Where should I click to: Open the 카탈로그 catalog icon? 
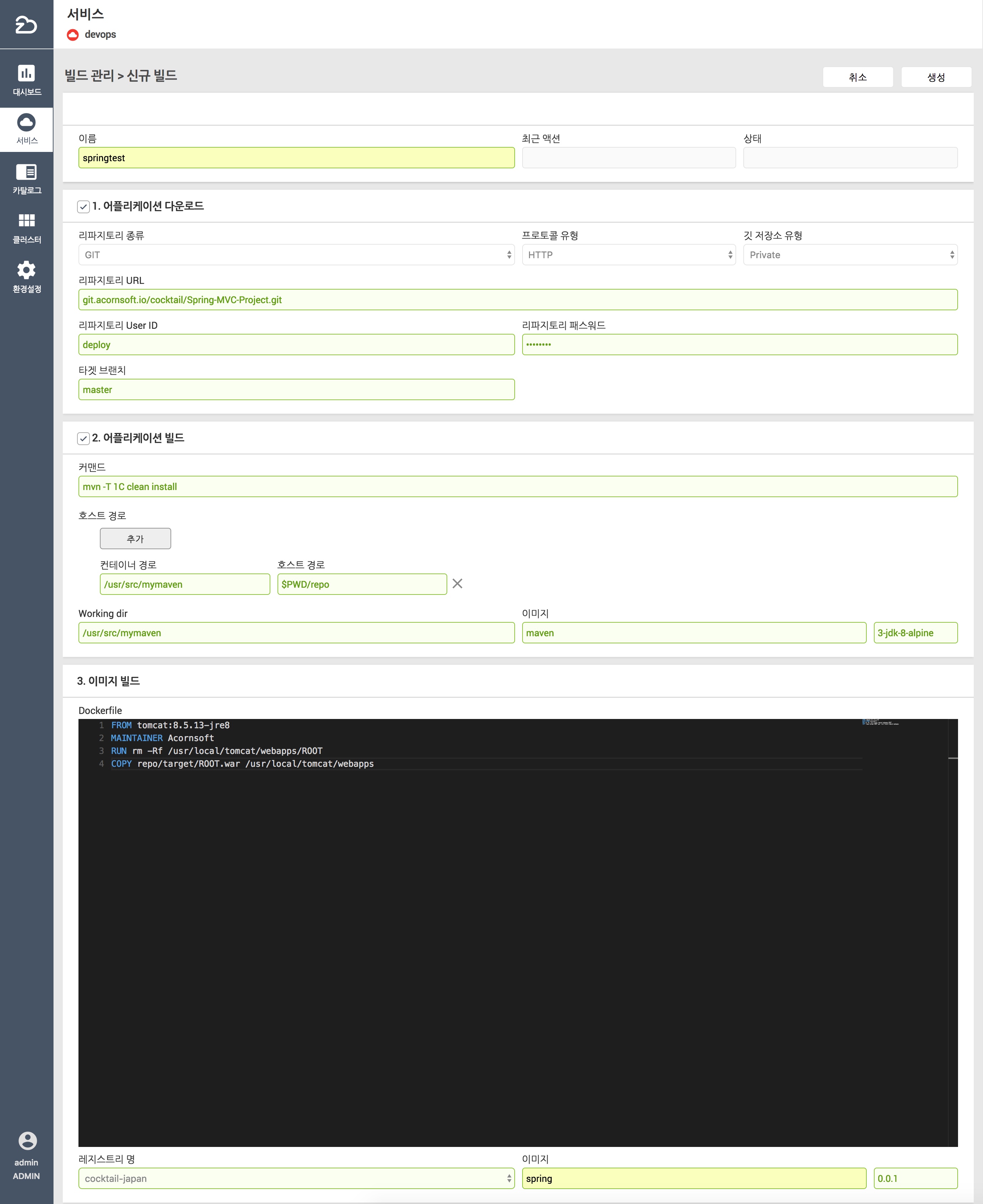click(x=27, y=172)
